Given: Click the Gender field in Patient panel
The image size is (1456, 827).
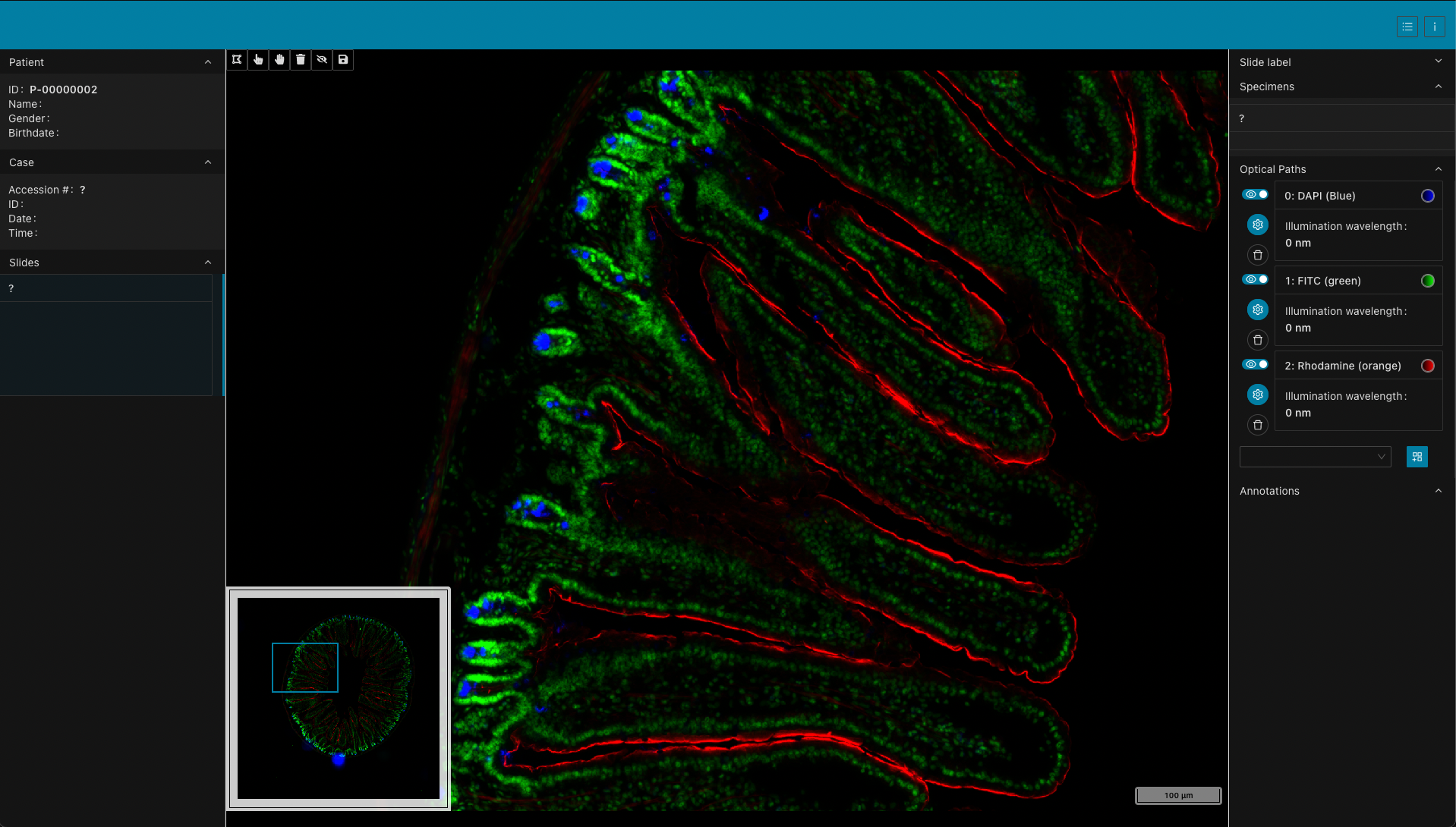Looking at the screenshot, I should 29,118.
